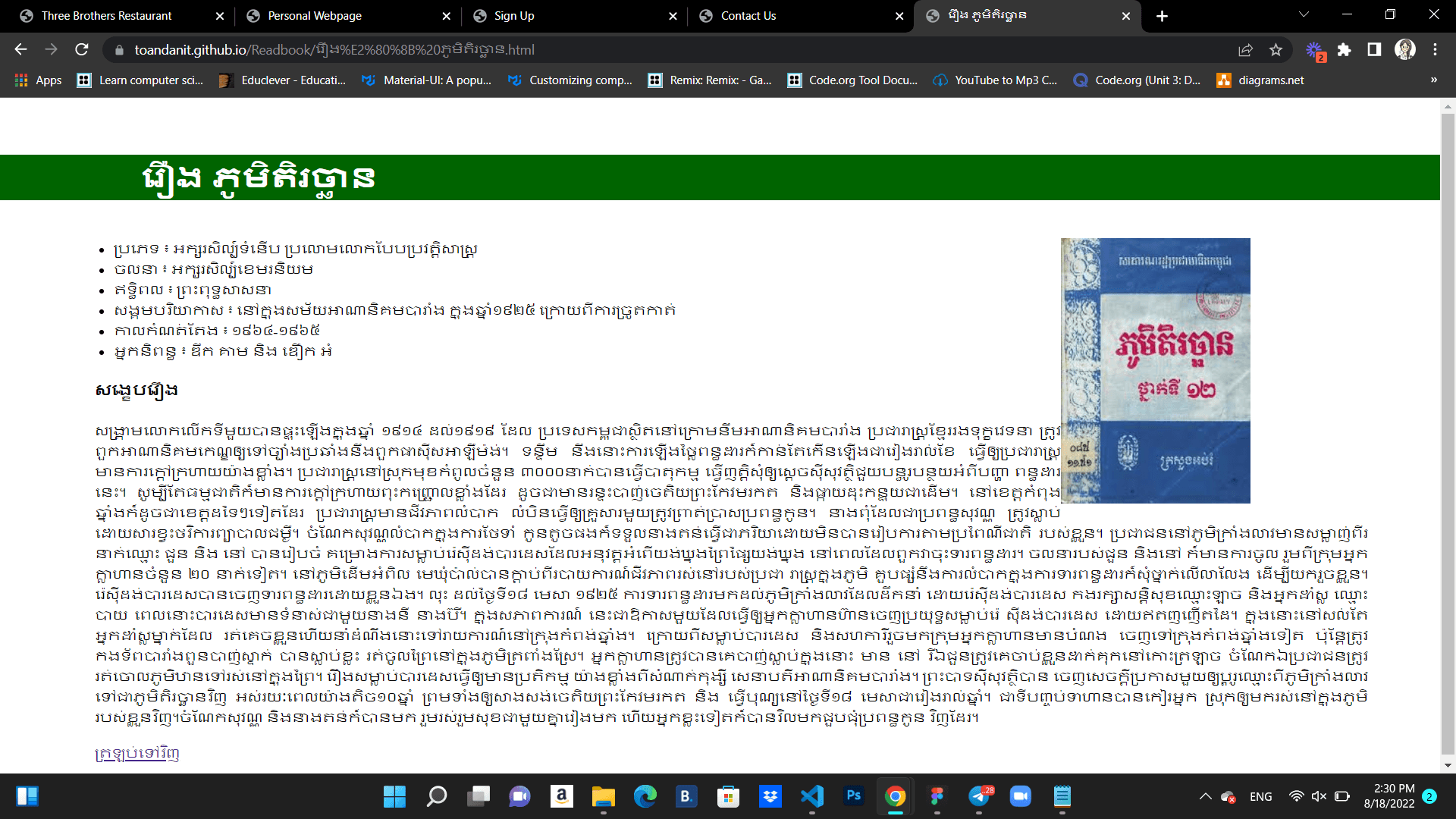The width and height of the screenshot is (1456, 819).
Task: Open the Windows Start menu
Action: point(394,796)
